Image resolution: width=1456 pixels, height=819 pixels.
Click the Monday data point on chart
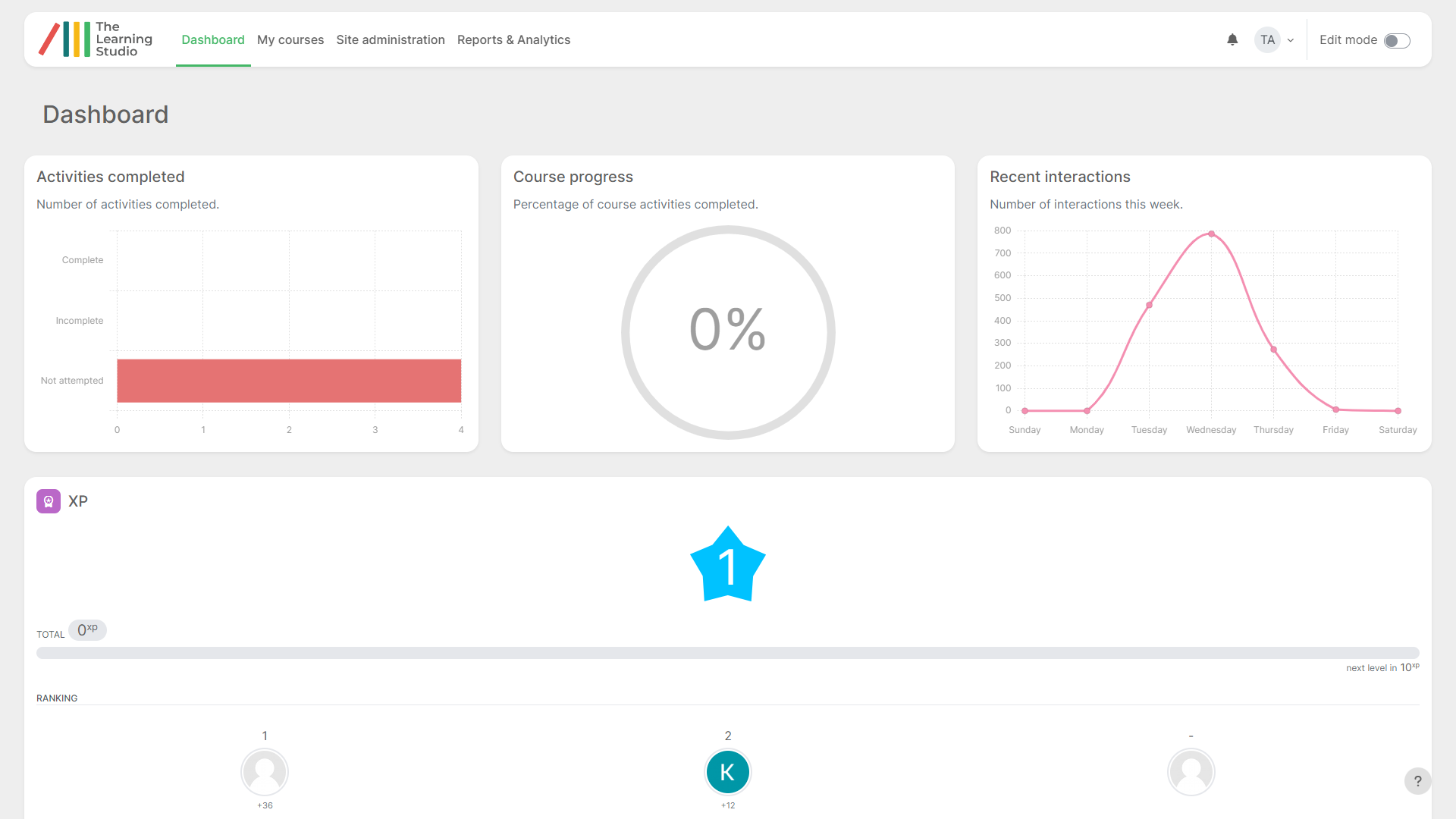(1087, 411)
